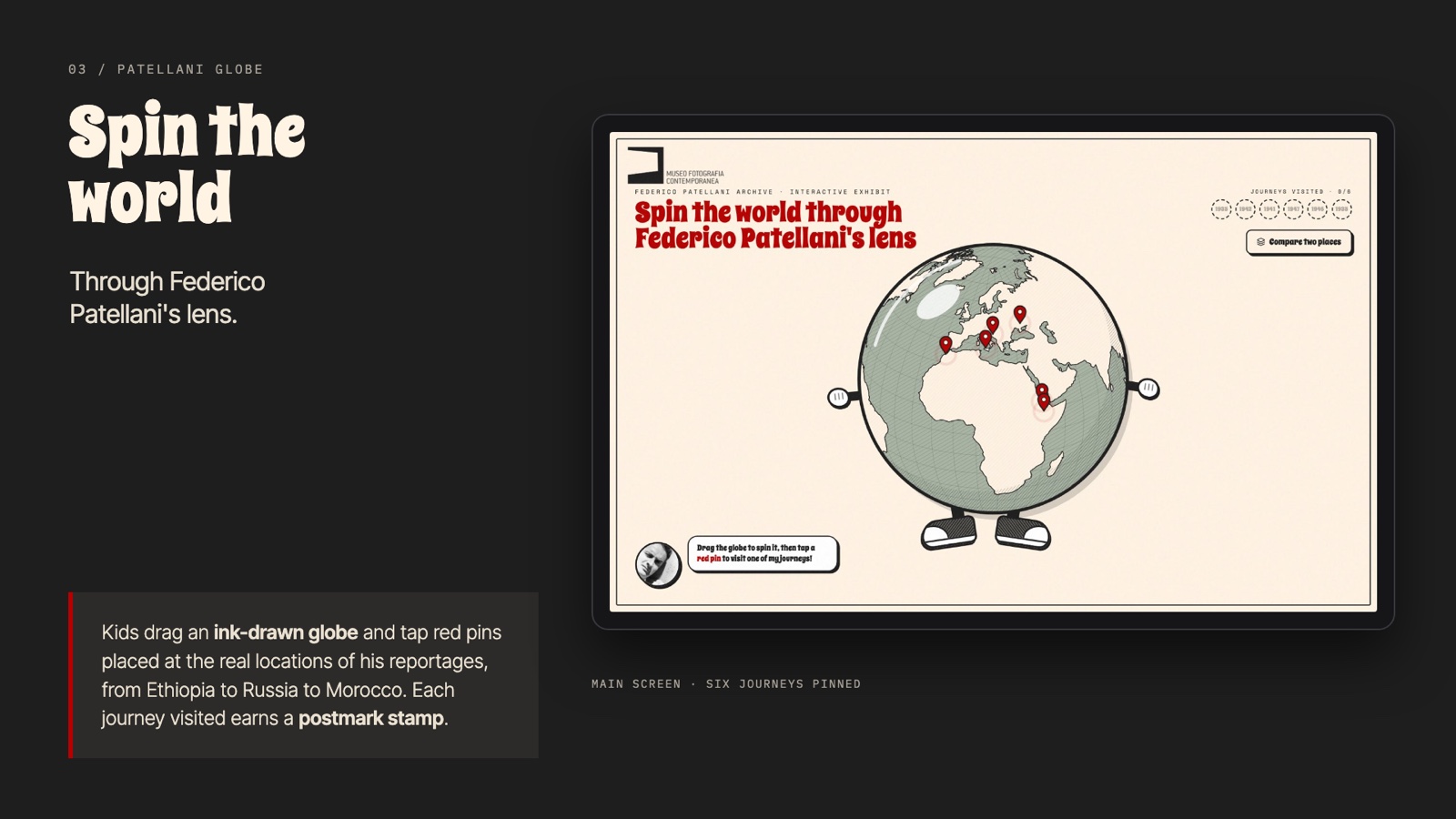Click the 'Journeys visited' counter text
This screenshot has height=819, width=1456.
coord(1300,192)
